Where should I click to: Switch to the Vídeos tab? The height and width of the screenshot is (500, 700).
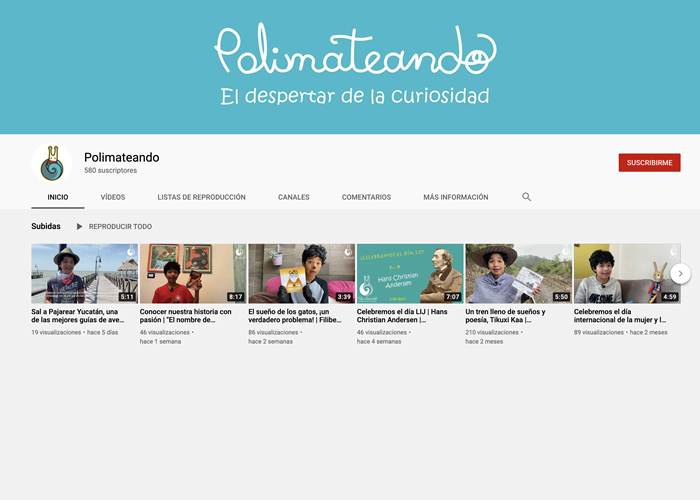(113, 197)
